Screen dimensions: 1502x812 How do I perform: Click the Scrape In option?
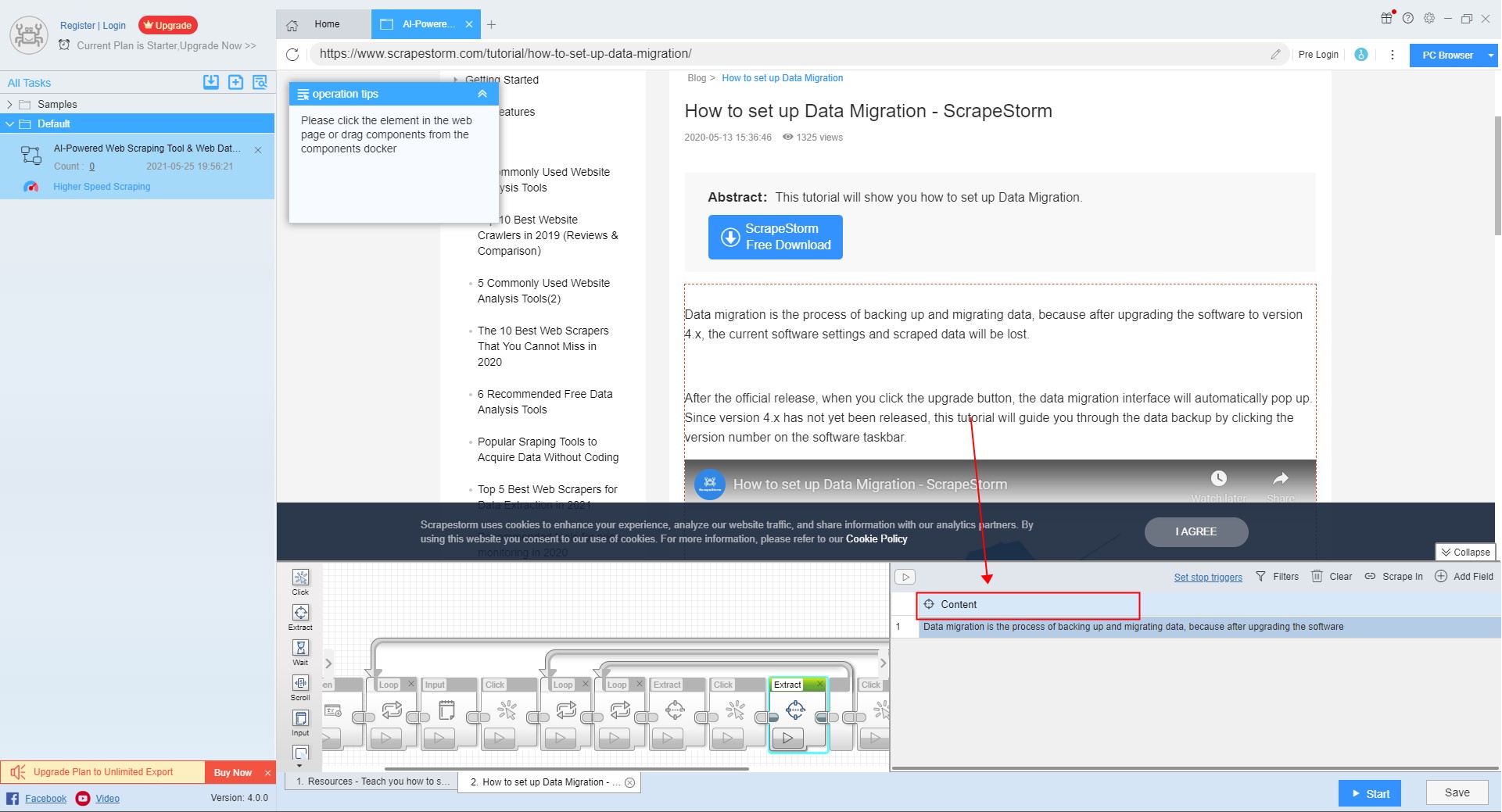(1393, 577)
